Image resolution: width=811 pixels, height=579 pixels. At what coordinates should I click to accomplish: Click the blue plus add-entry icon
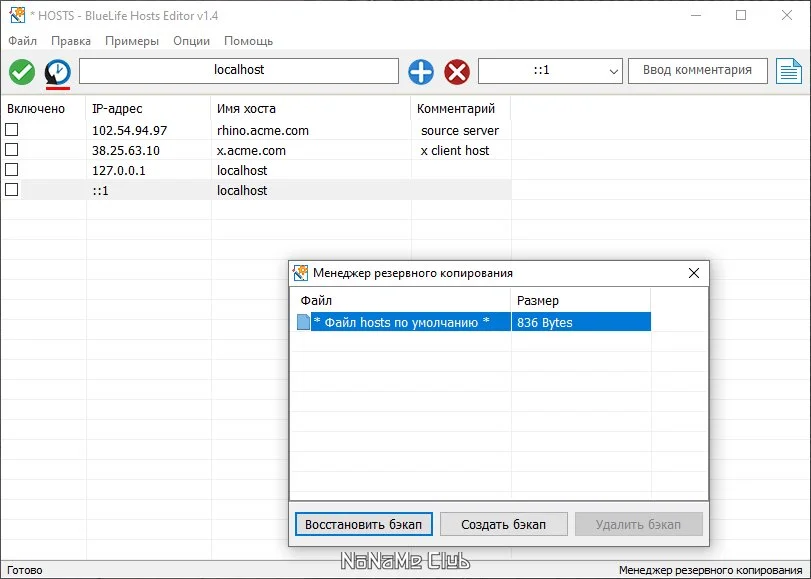pyautogui.click(x=421, y=71)
